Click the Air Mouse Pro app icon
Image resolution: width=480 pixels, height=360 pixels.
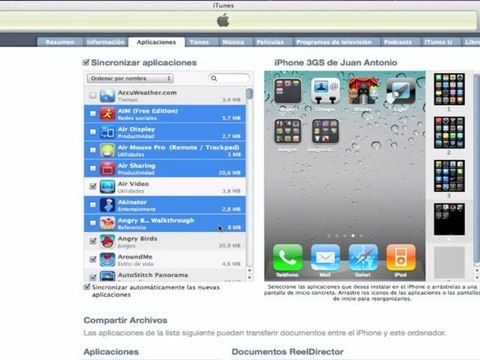tap(107, 151)
